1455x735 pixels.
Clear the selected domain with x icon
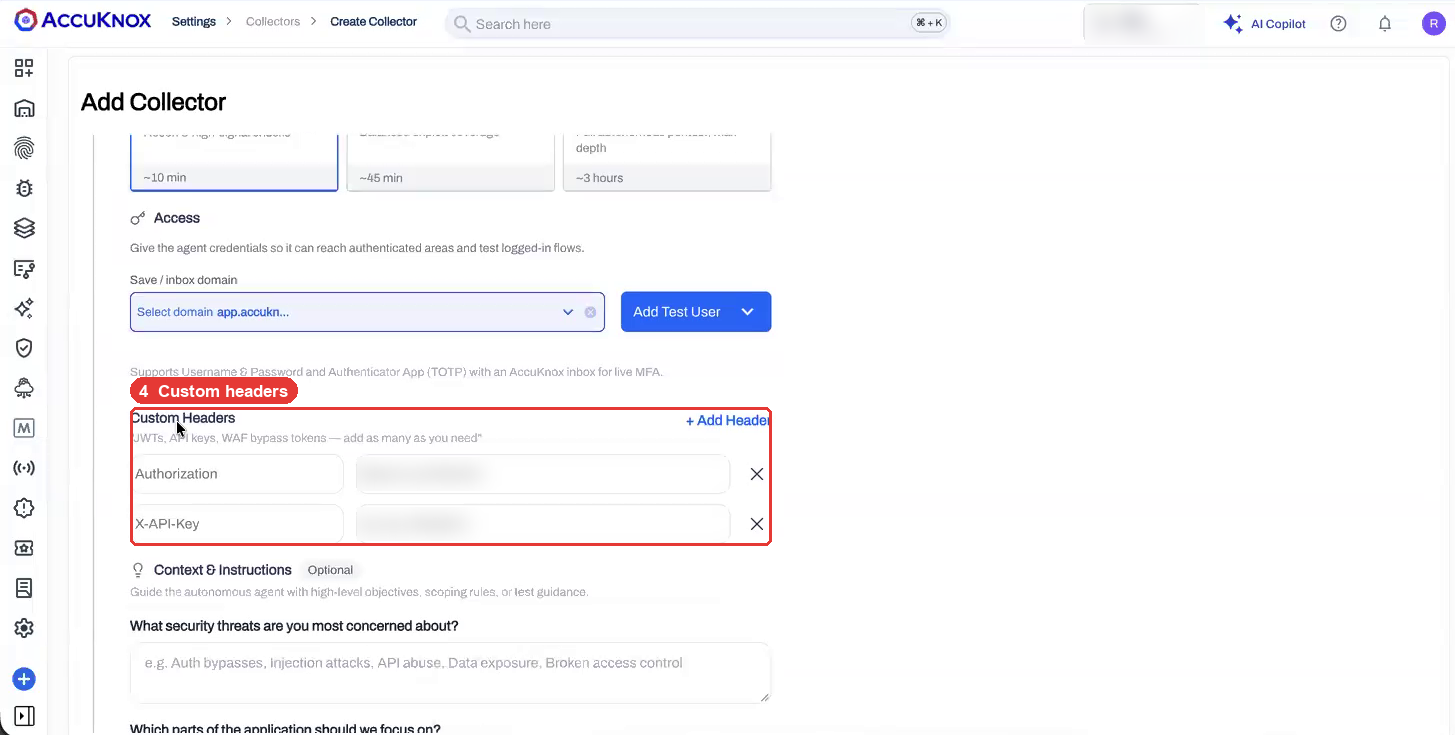tap(590, 312)
